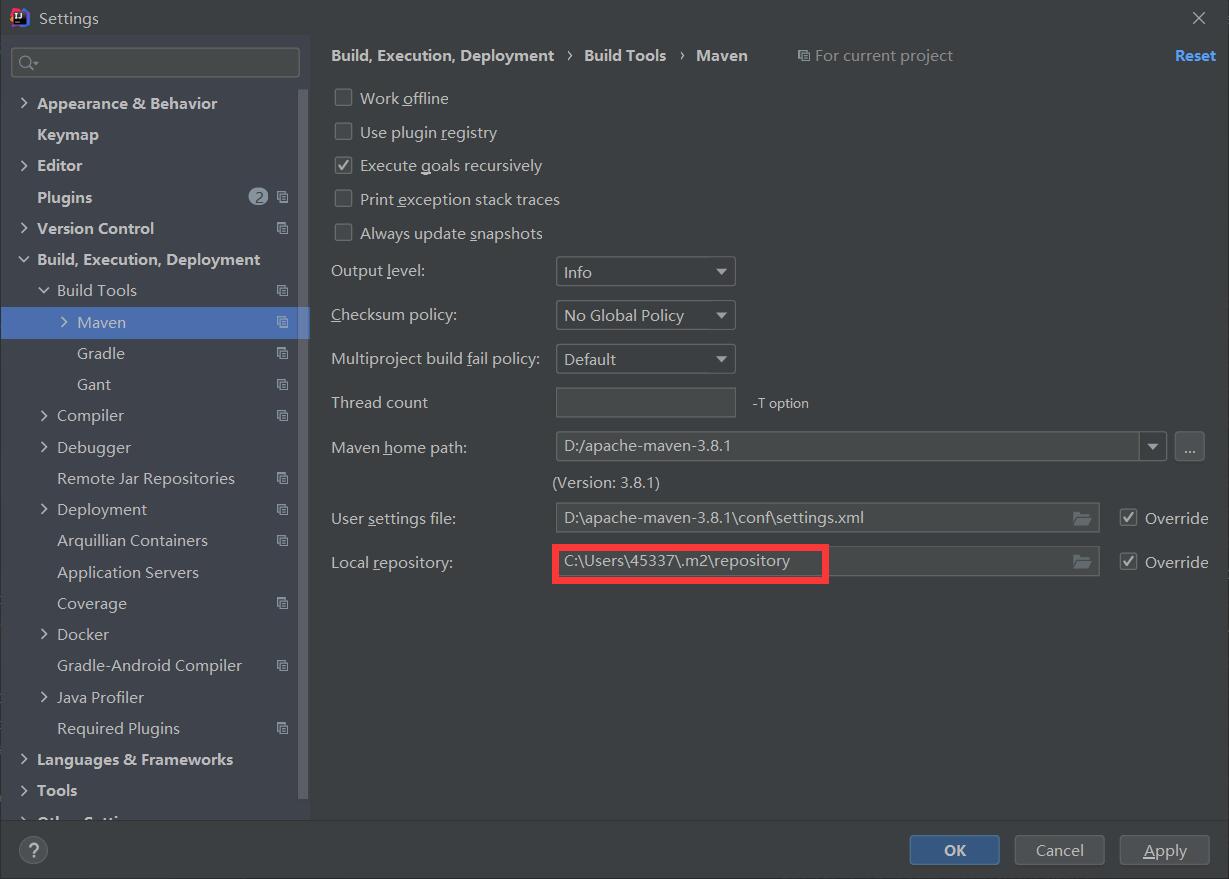The height and width of the screenshot is (879, 1229).
Task: Click the project-level icon beside Coverage
Action: coord(282,603)
